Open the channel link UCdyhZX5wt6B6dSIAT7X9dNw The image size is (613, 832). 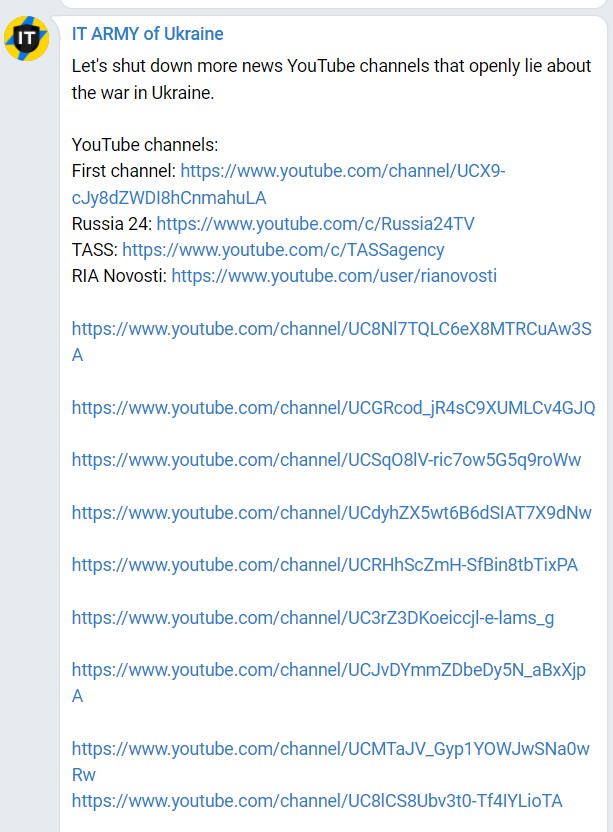331,513
